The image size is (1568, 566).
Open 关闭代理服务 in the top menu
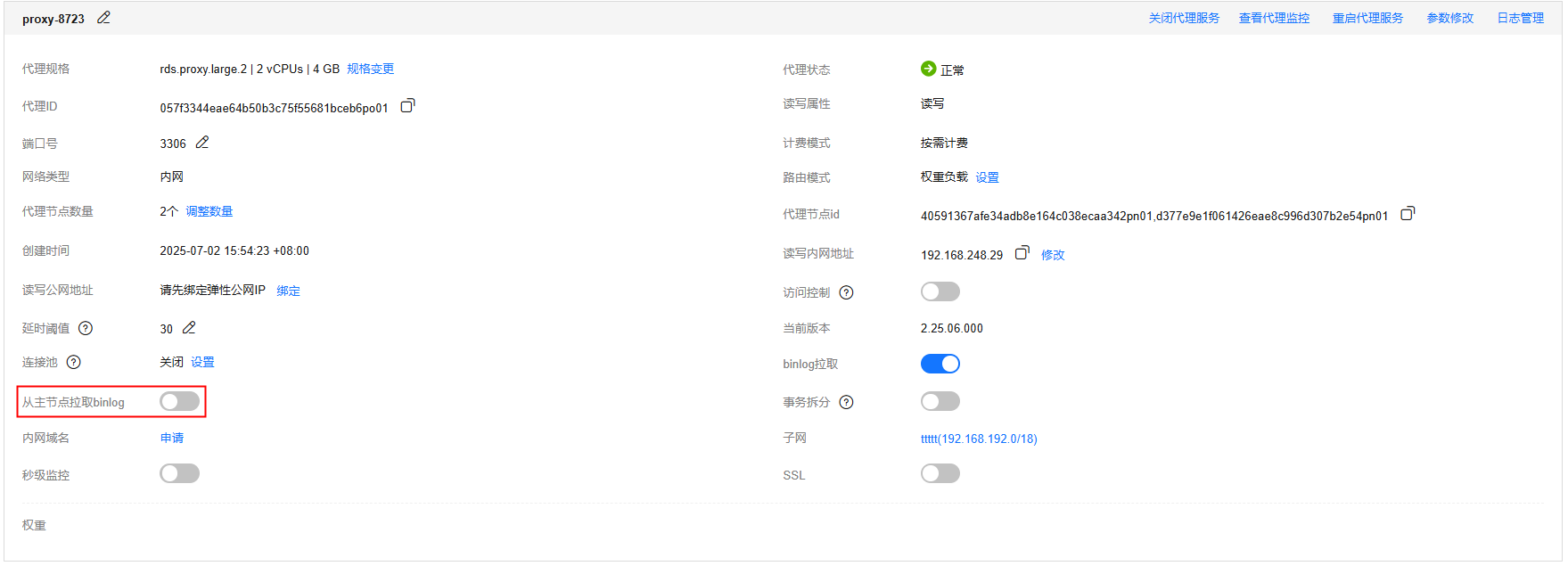(1184, 18)
